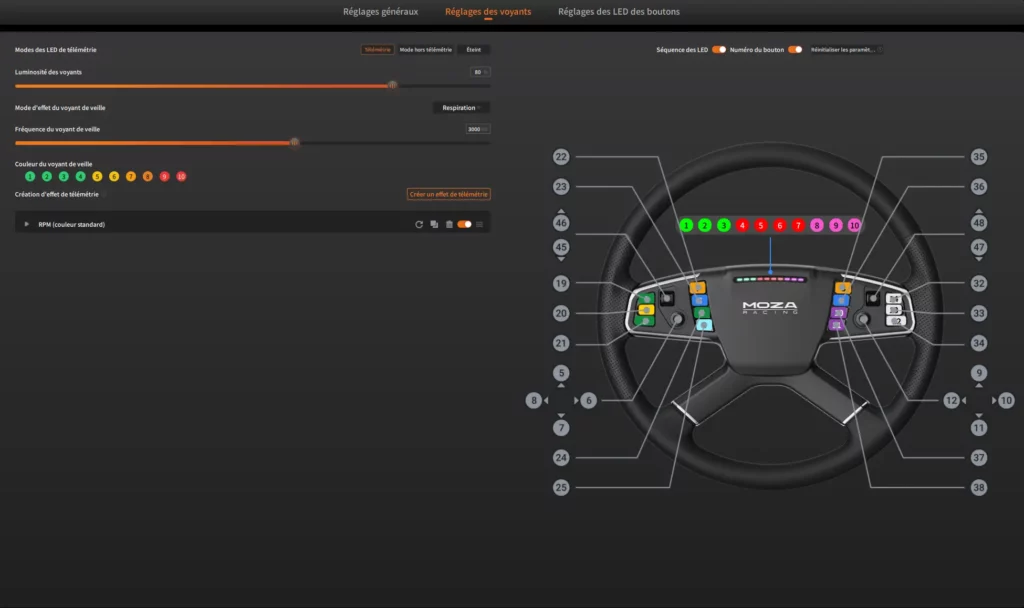Click Réinitialiser les paramètres button

pos(846,50)
